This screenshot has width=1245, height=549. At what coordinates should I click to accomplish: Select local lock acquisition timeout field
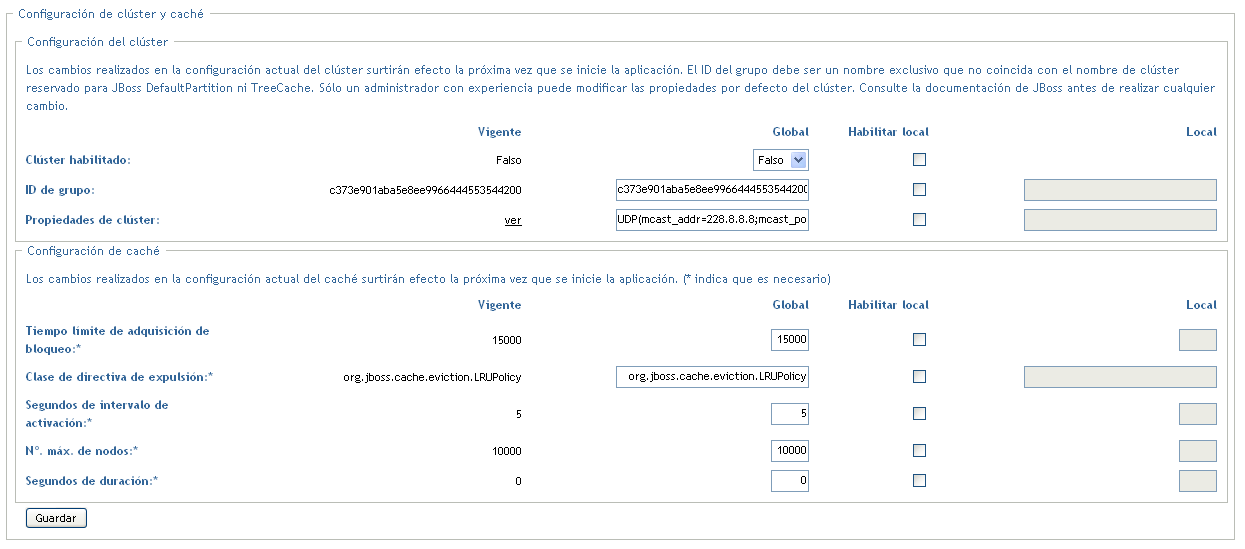(x=1198, y=340)
